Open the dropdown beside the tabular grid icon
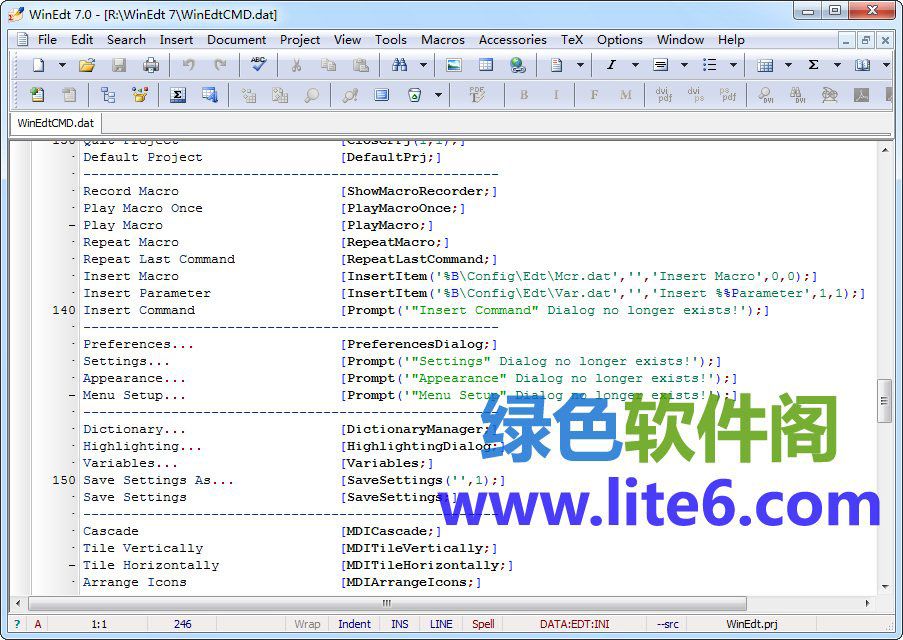 coord(788,65)
